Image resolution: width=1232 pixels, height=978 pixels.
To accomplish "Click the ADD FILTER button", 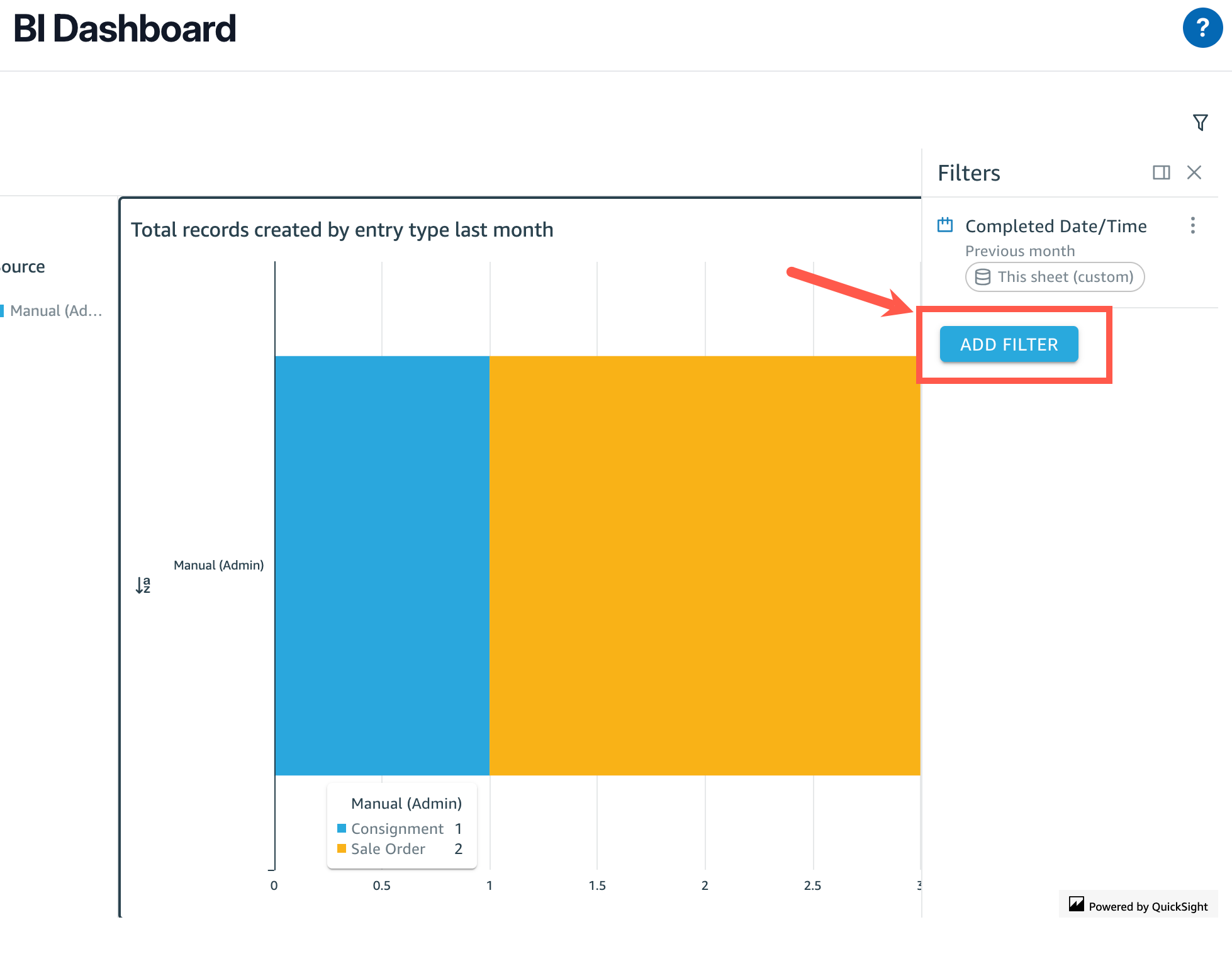I will [x=1008, y=344].
